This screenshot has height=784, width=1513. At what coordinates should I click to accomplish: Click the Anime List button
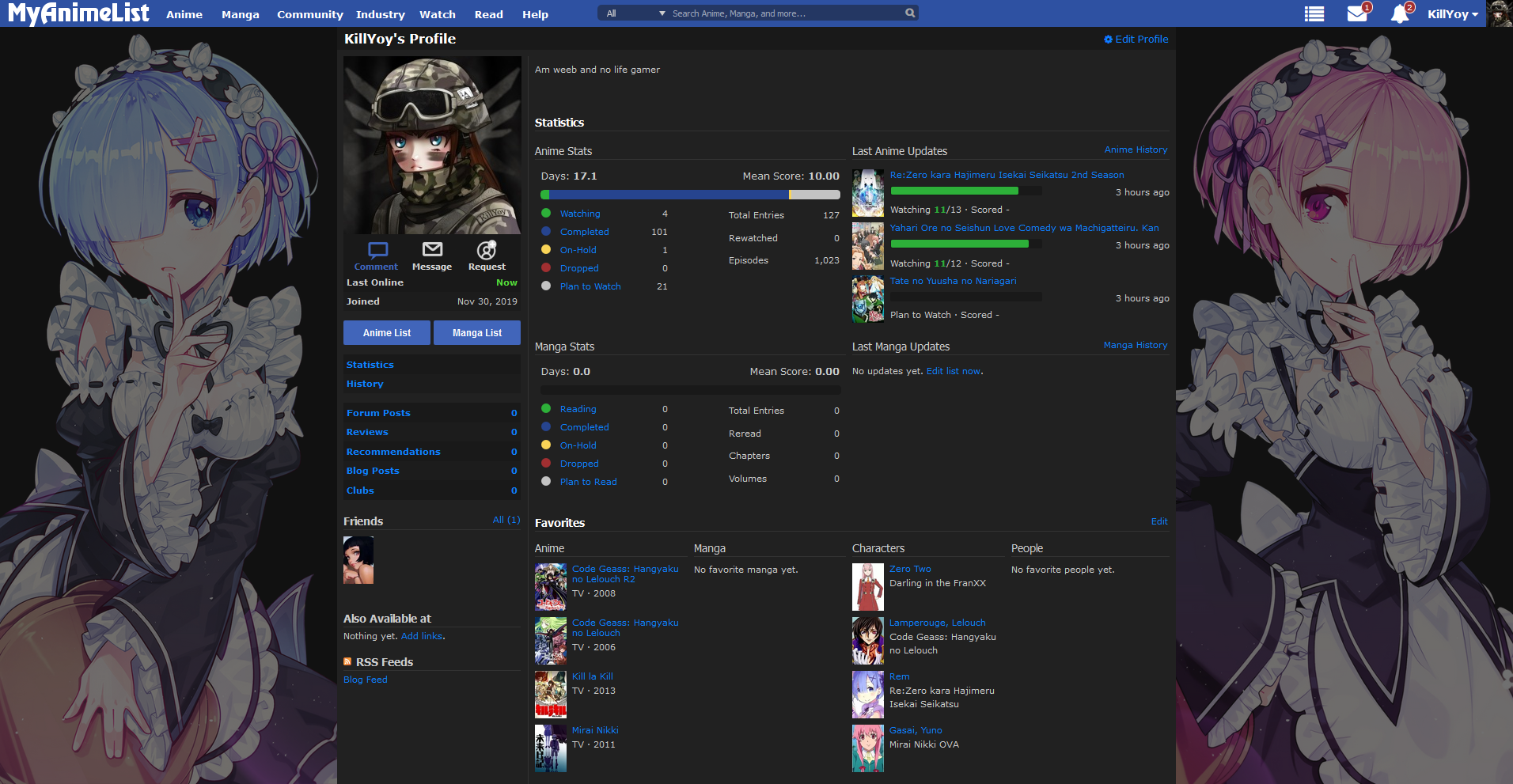tap(387, 333)
